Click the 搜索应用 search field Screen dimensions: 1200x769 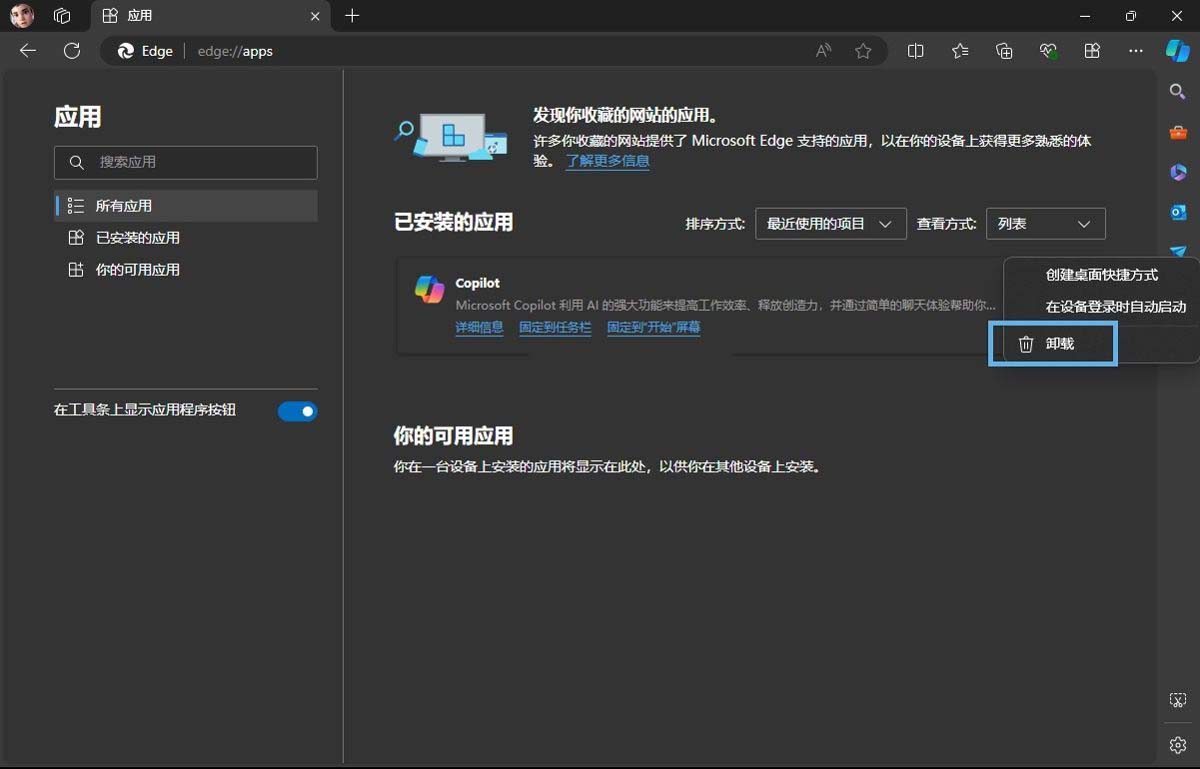[186, 162]
